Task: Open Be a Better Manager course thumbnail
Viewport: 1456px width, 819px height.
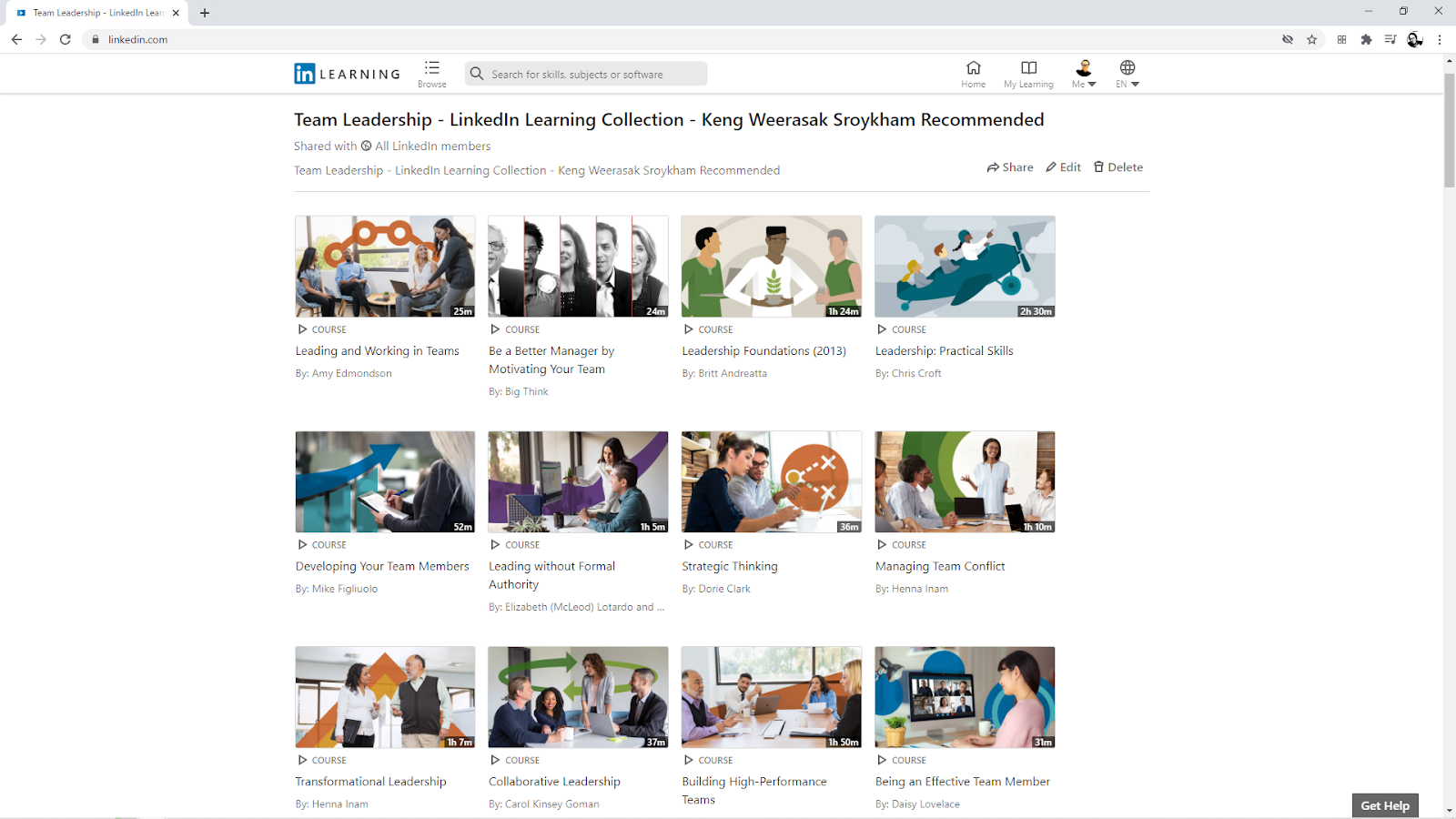Action: coord(578,267)
